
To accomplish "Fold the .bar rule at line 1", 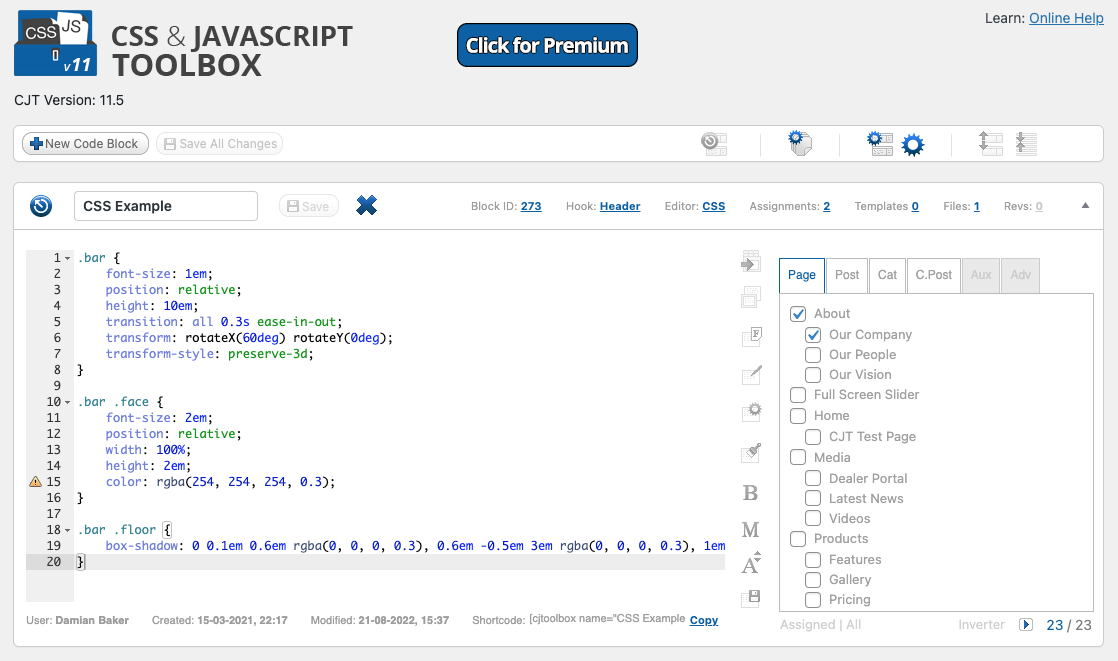I will 68,258.
